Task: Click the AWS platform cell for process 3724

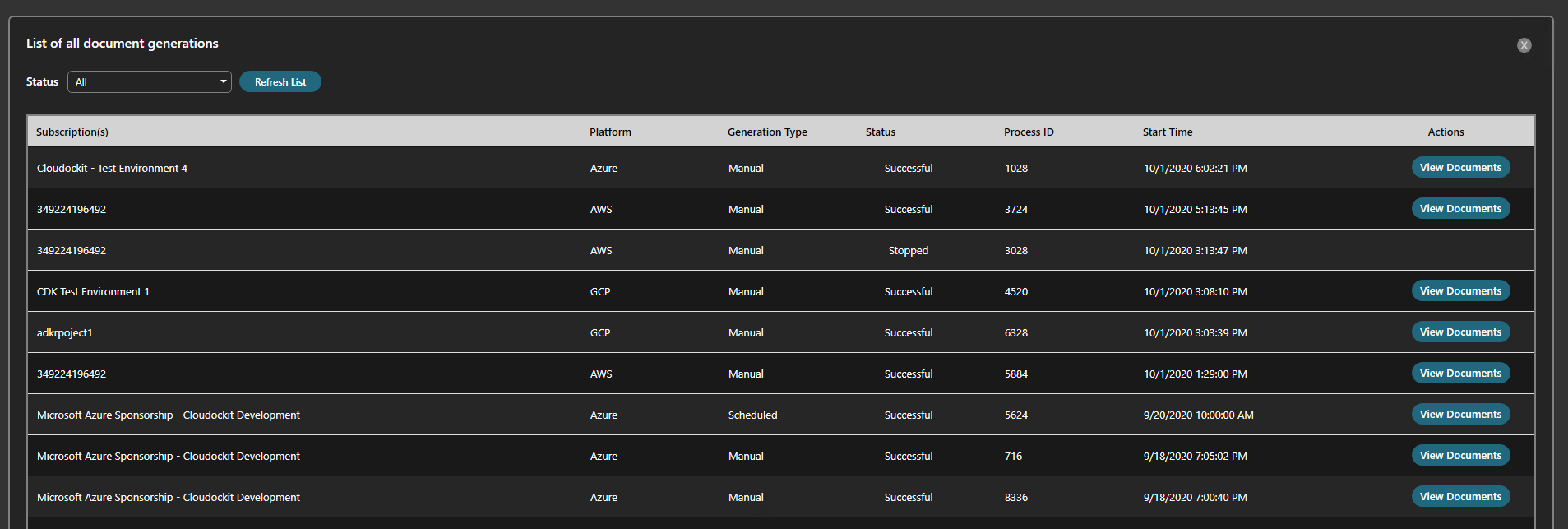Action: pos(601,209)
